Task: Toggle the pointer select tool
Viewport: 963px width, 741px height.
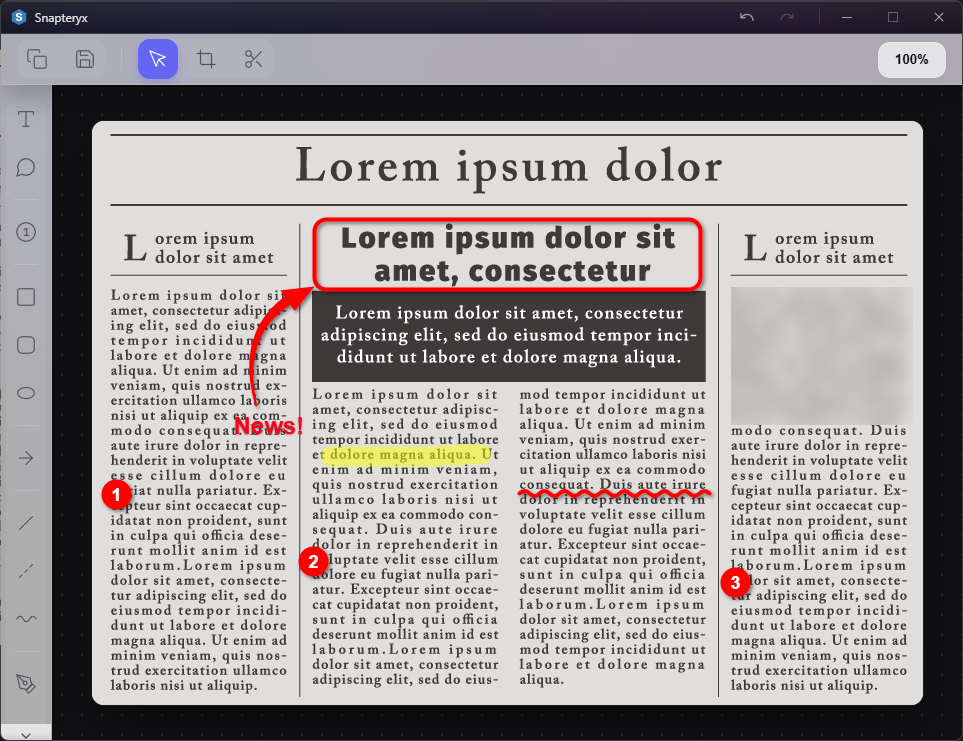Action: click(x=158, y=59)
